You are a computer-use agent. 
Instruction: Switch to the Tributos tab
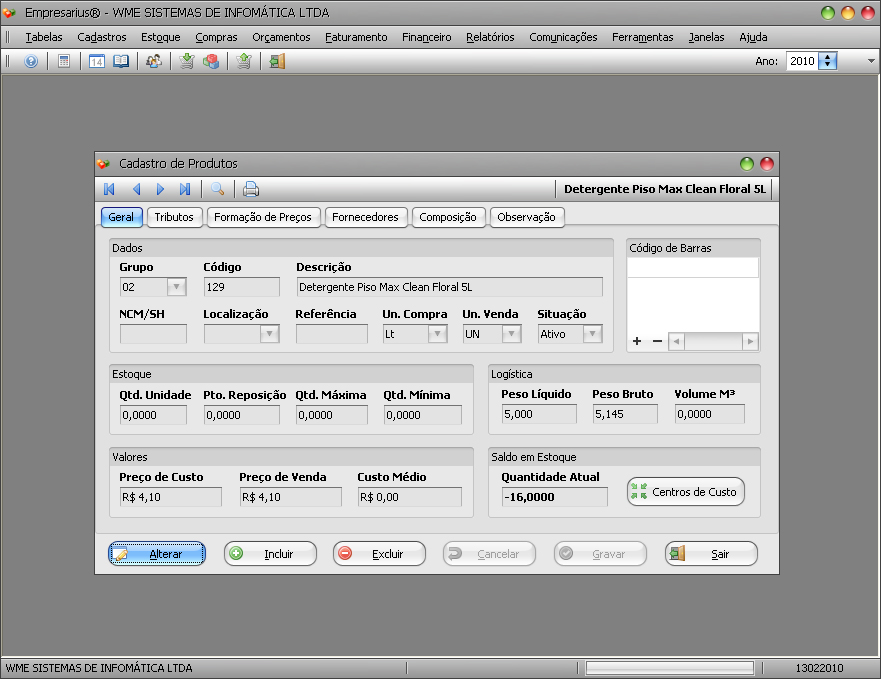pos(174,217)
